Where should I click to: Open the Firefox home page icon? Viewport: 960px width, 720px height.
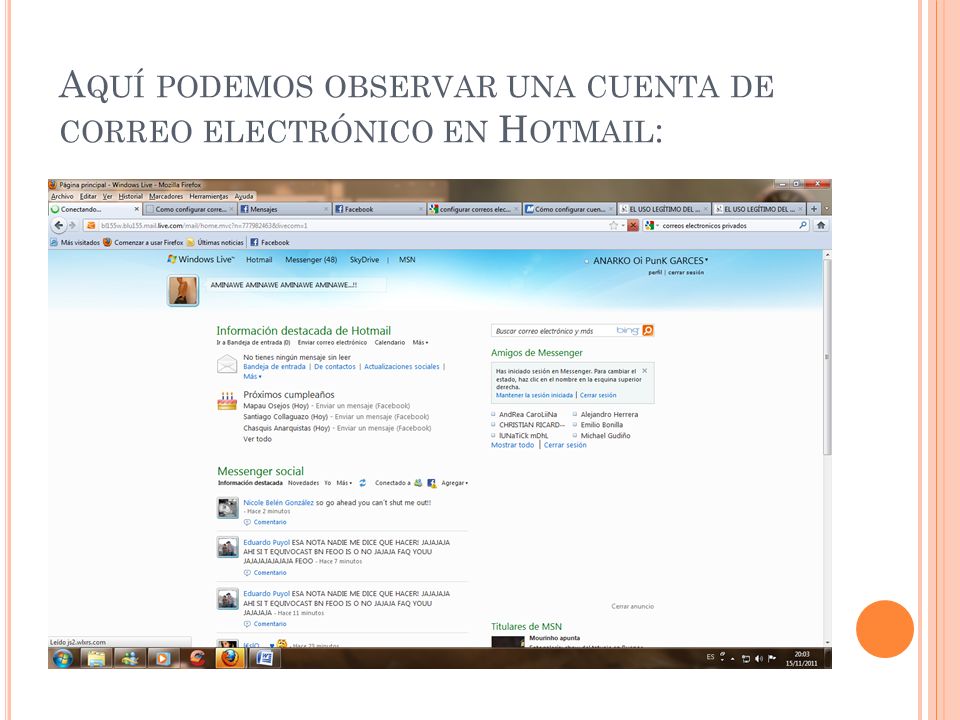pos(821,225)
